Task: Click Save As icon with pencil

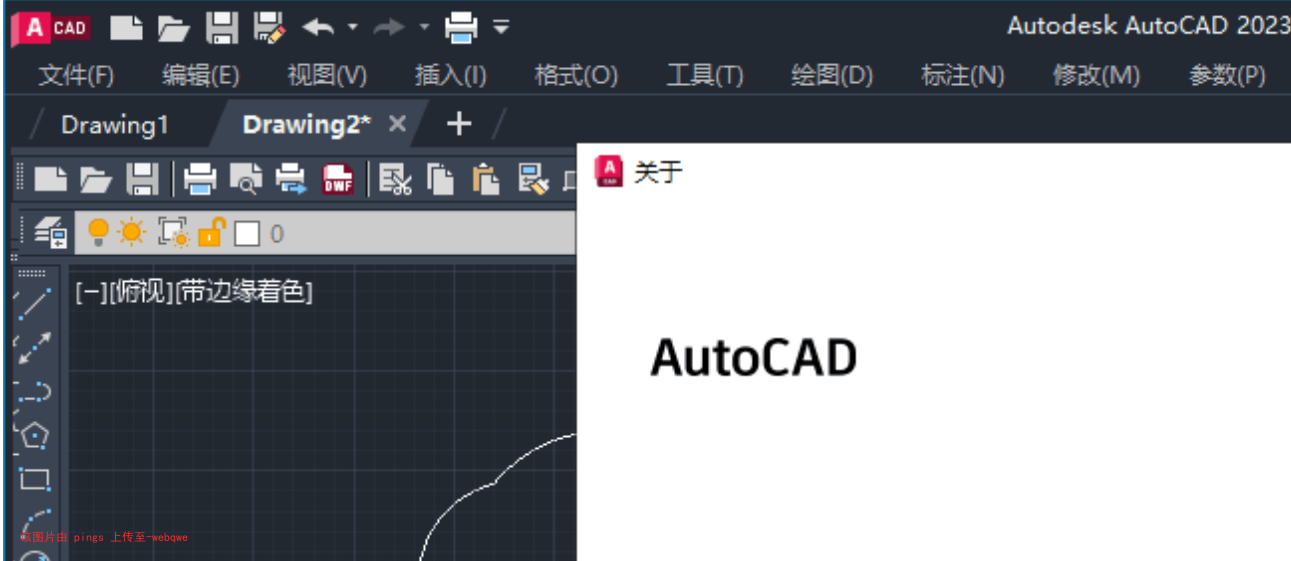Action: click(x=269, y=28)
